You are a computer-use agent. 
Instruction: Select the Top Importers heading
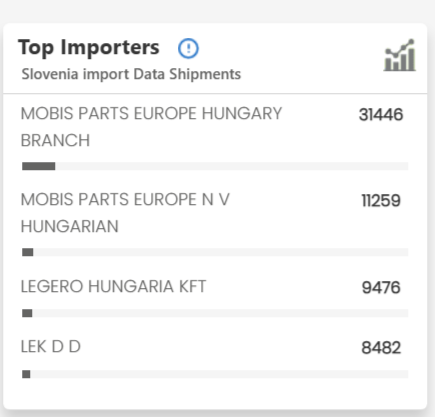89,47
